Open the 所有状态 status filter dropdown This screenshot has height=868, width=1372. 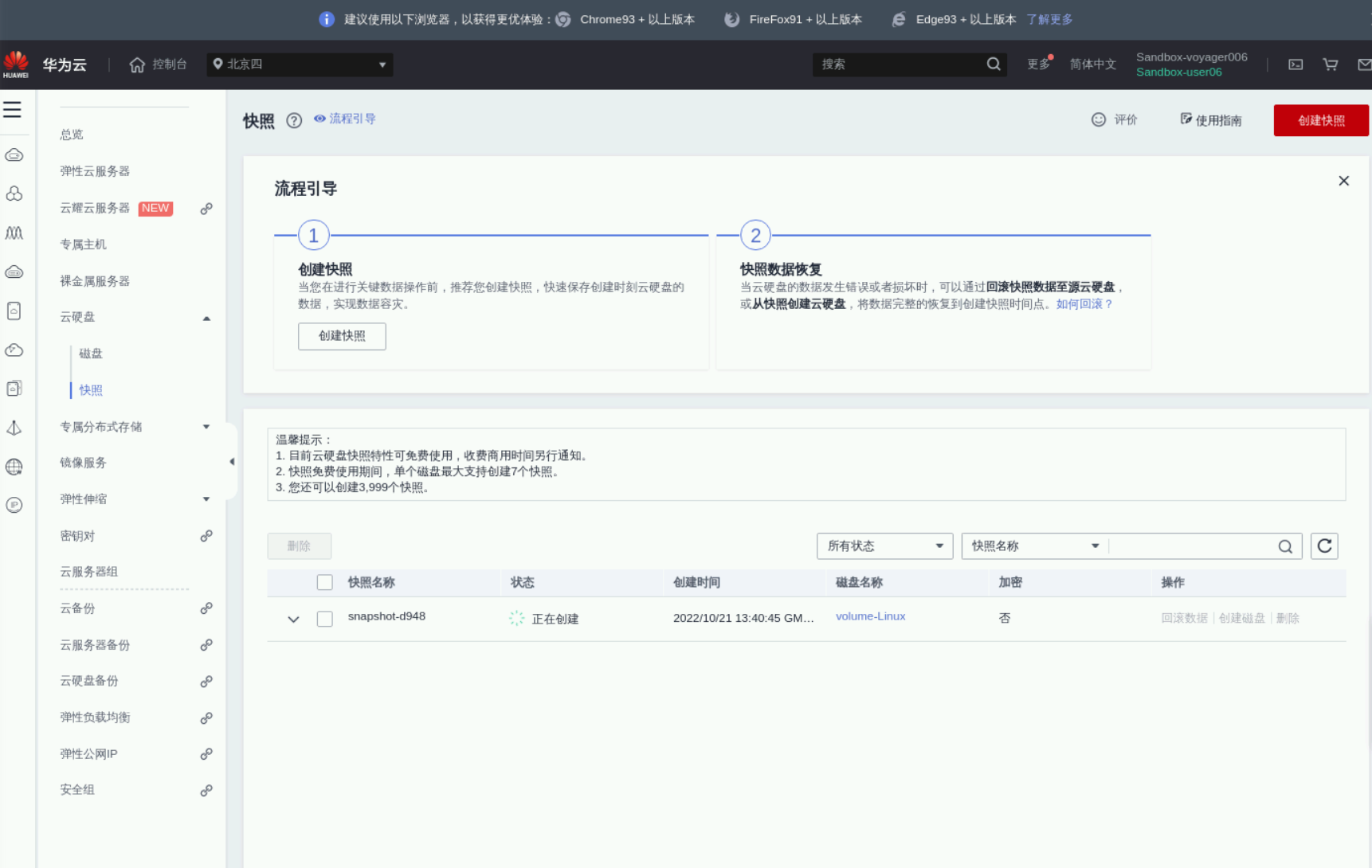point(884,546)
